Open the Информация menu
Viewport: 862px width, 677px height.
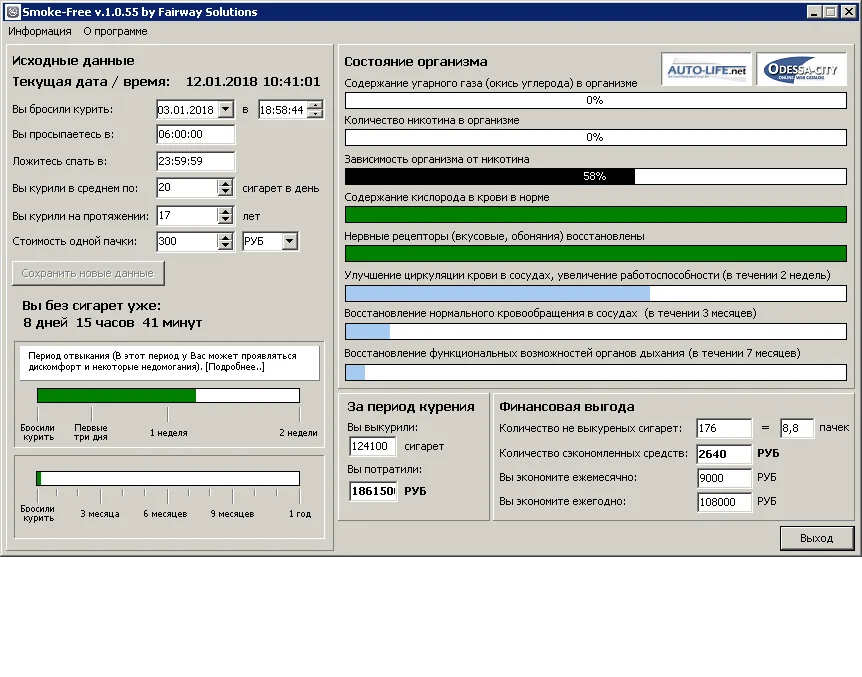pyautogui.click(x=40, y=31)
